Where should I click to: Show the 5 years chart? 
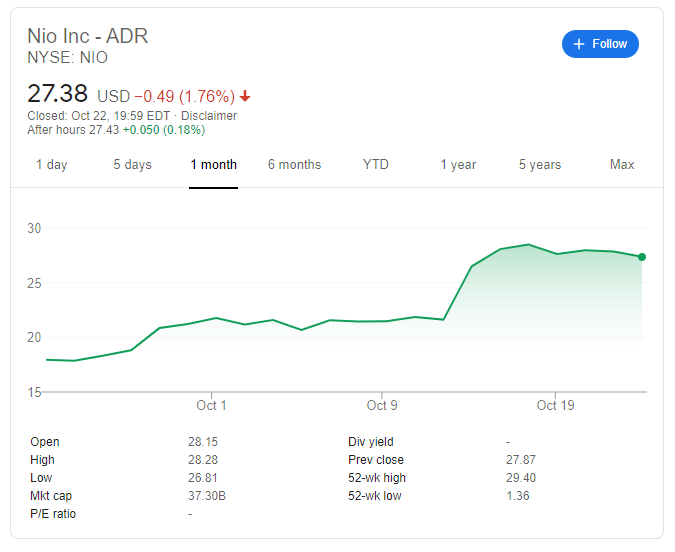pyautogui.click(x=540, y=164)
